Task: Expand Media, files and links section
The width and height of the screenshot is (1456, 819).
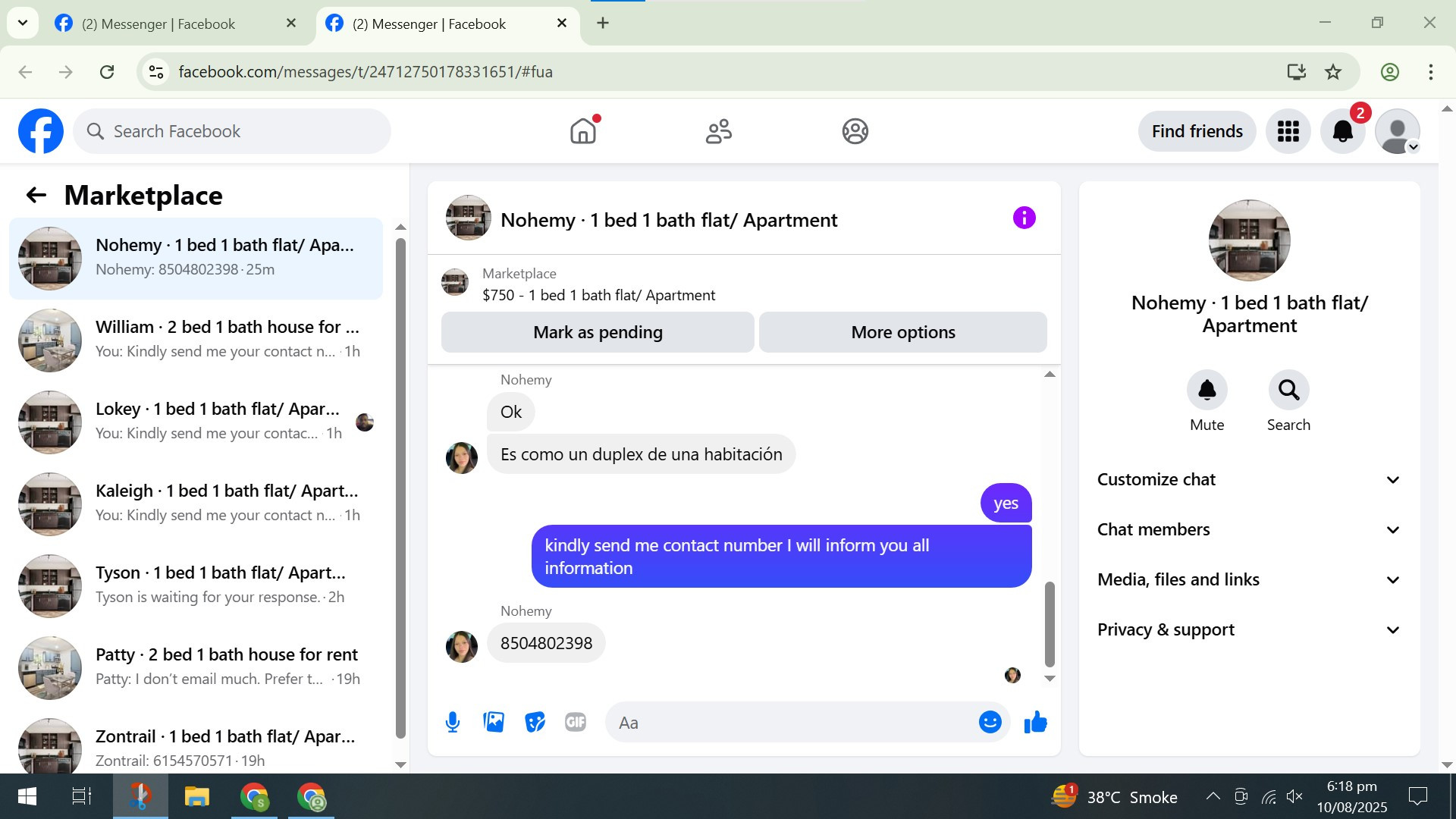Action: click(x=1249, y=579)
